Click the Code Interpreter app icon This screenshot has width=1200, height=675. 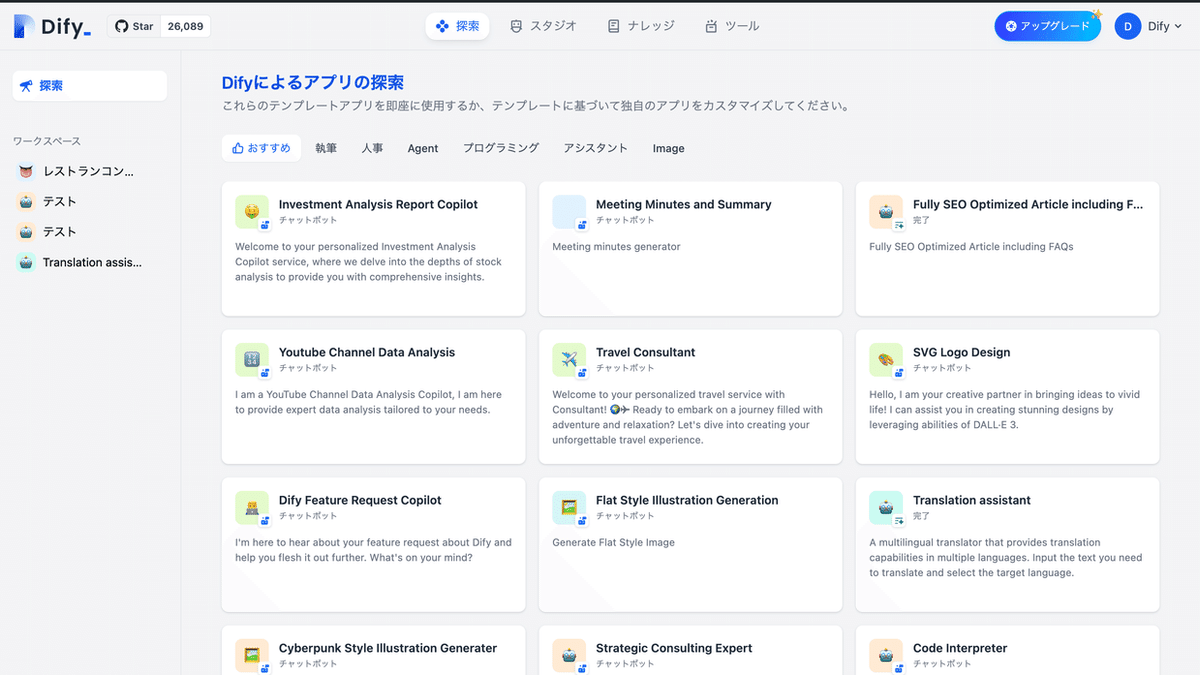click(885, 656)
